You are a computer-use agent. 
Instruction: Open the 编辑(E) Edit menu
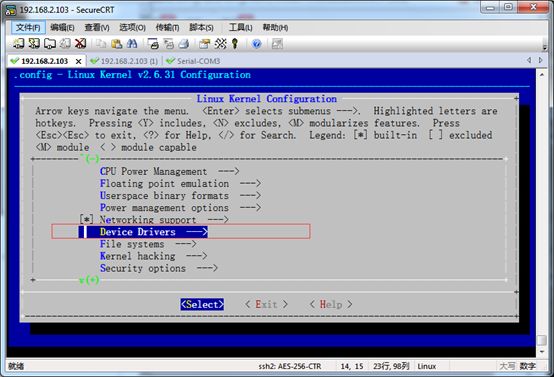pyautogui.click(x=62, y=28)
